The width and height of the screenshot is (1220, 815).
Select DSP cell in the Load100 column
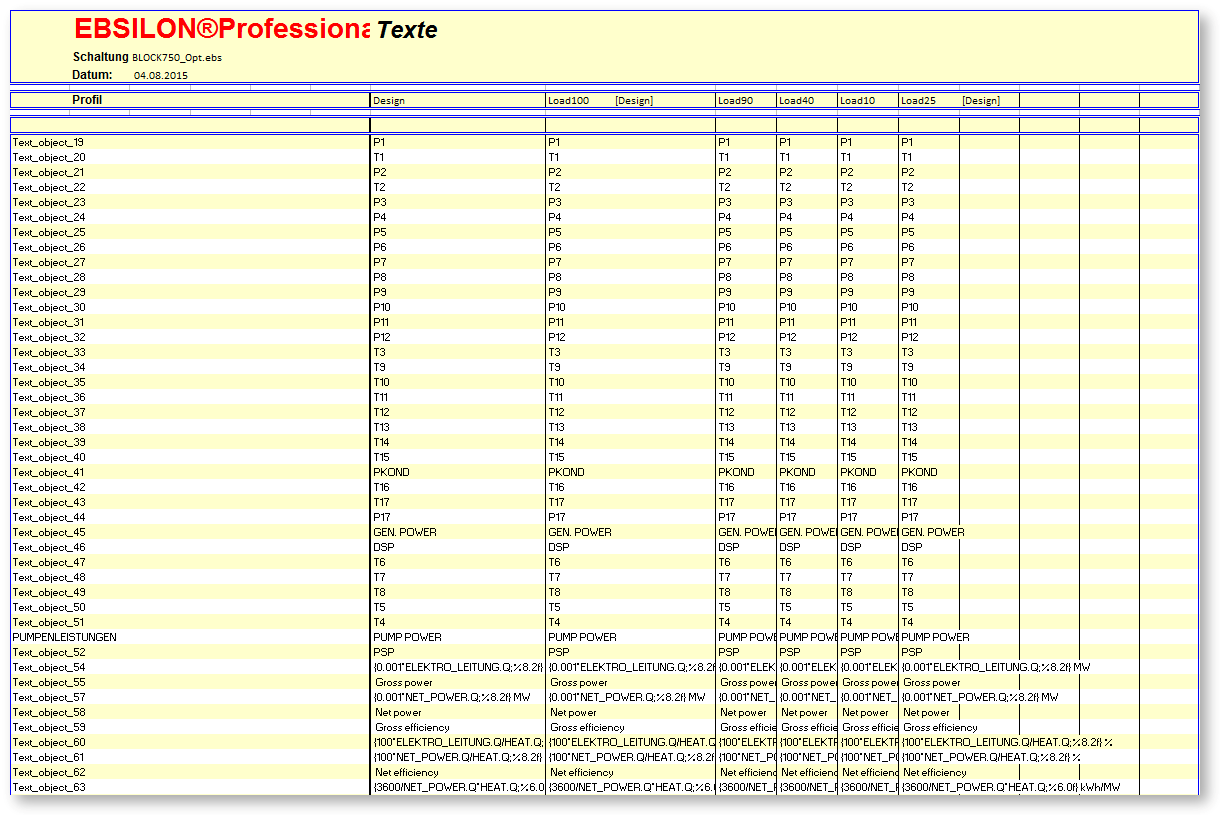558,547
